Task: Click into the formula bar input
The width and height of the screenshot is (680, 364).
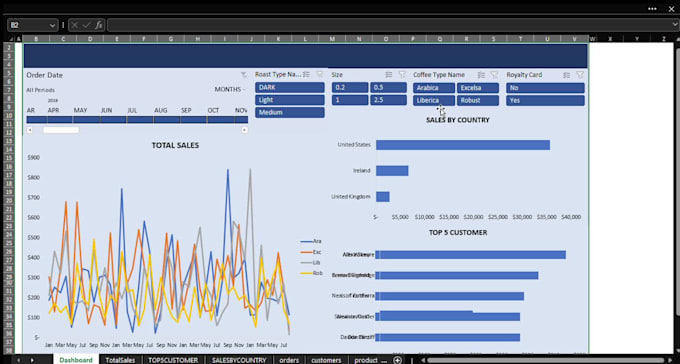Action: tap(389, 25)
